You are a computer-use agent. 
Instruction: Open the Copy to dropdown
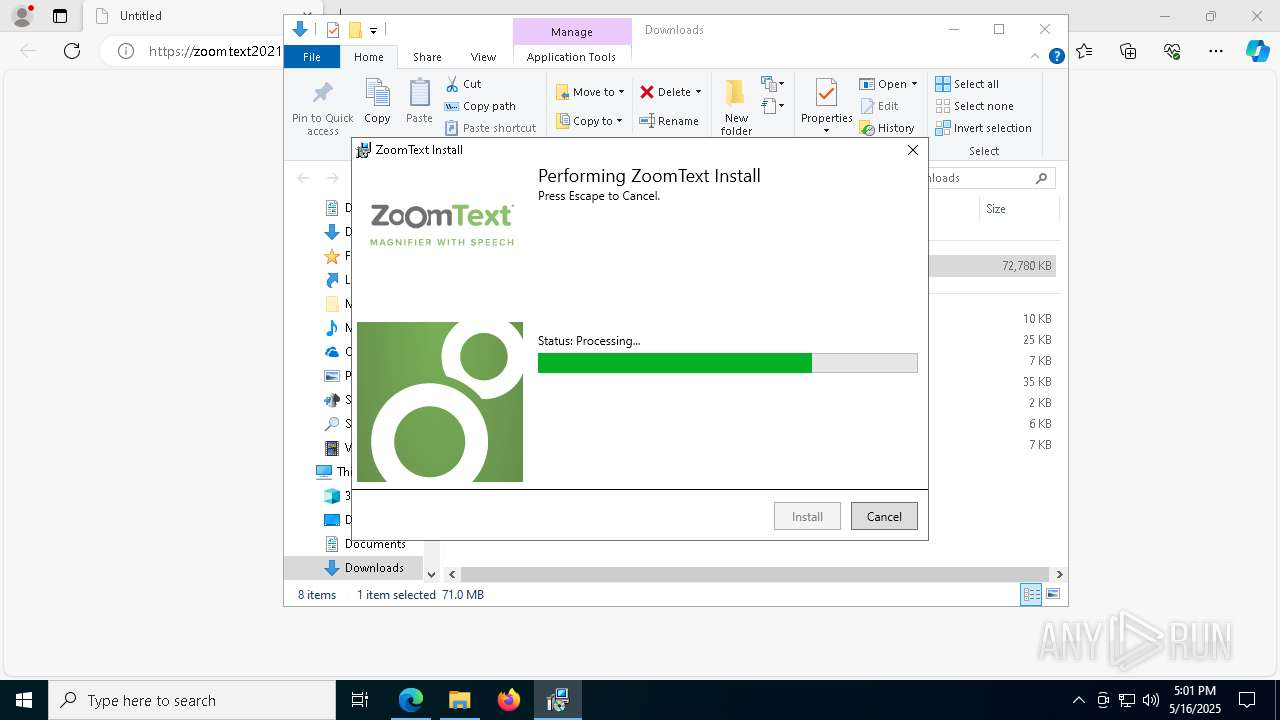click(x=589, y=121)
